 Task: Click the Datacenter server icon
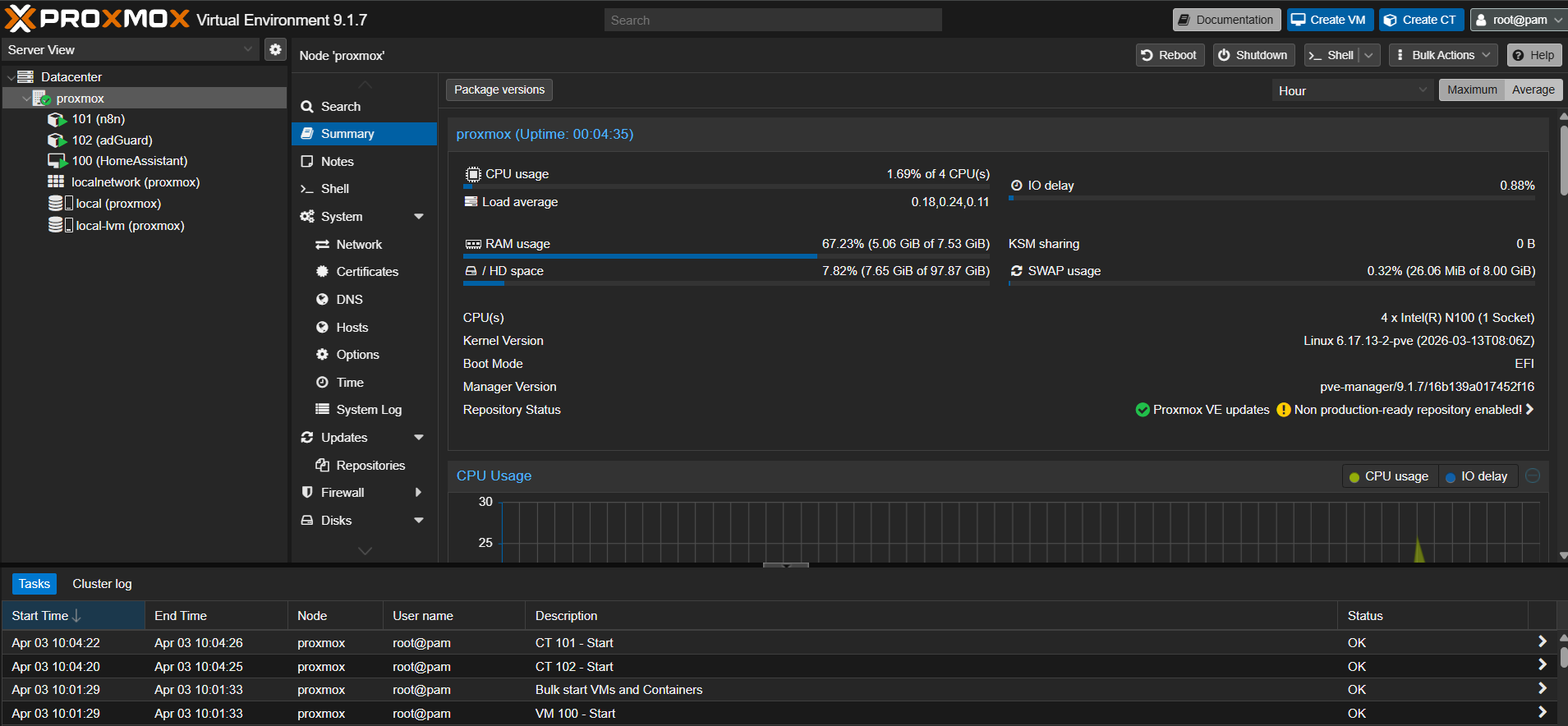pos(25,76)
